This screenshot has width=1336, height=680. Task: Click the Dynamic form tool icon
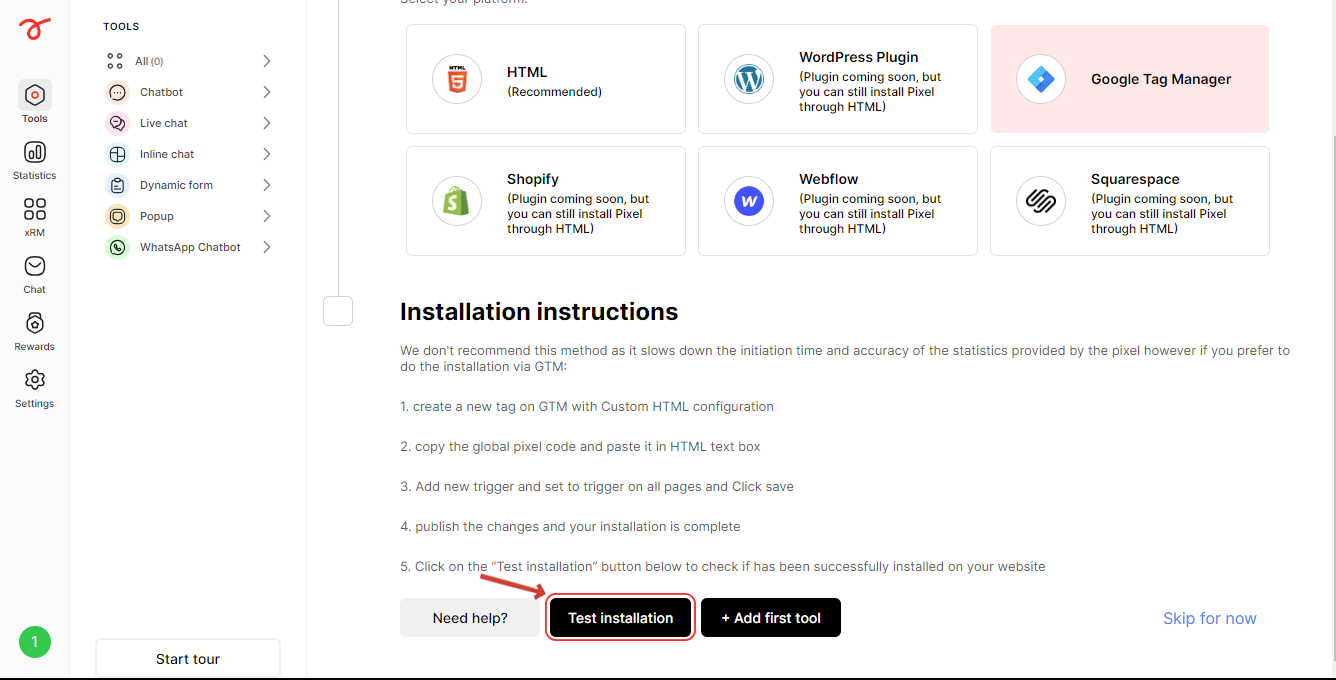coord(118,185)
